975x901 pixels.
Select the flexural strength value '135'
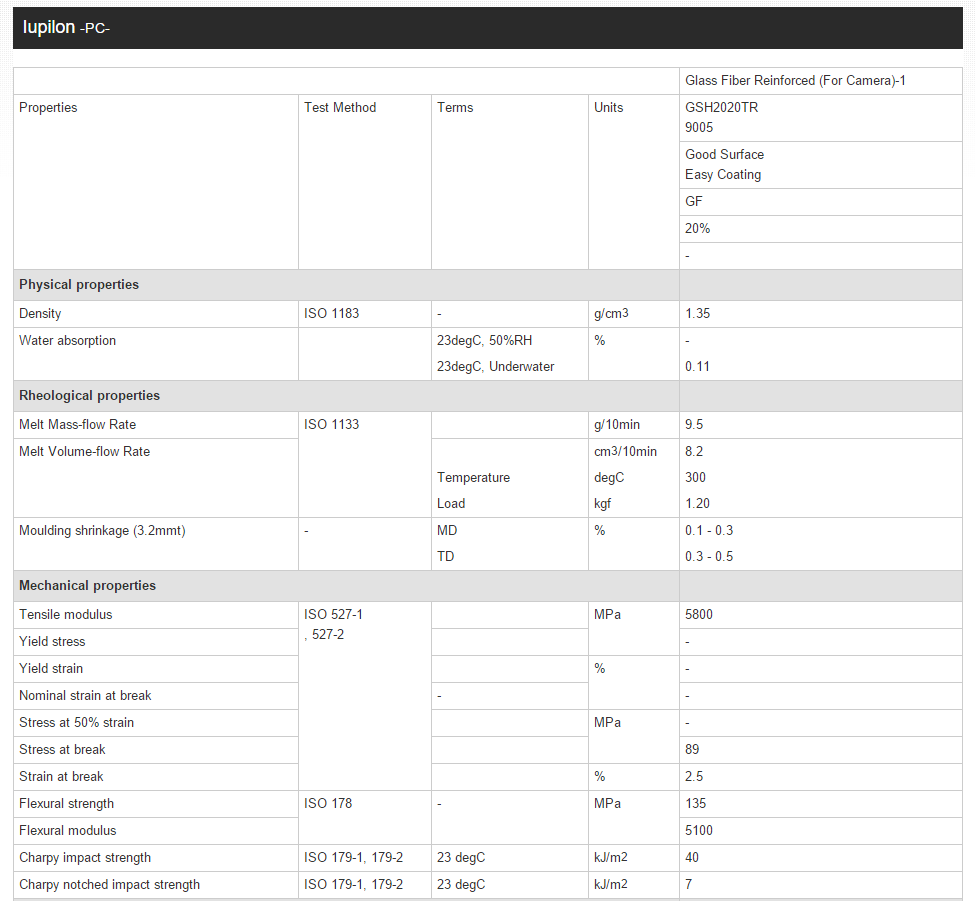pyautogui.click(x=695, y=804)
